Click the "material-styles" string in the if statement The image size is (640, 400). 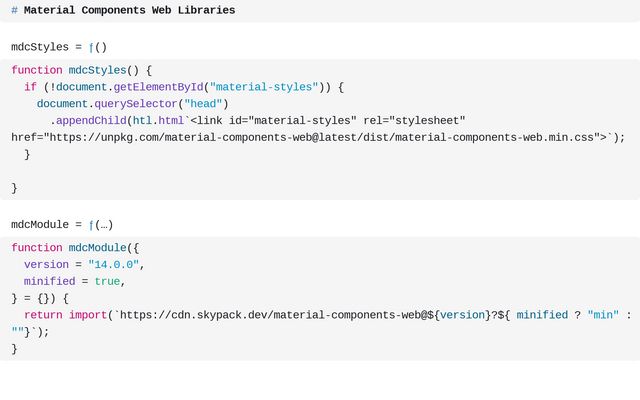point(264,87)
